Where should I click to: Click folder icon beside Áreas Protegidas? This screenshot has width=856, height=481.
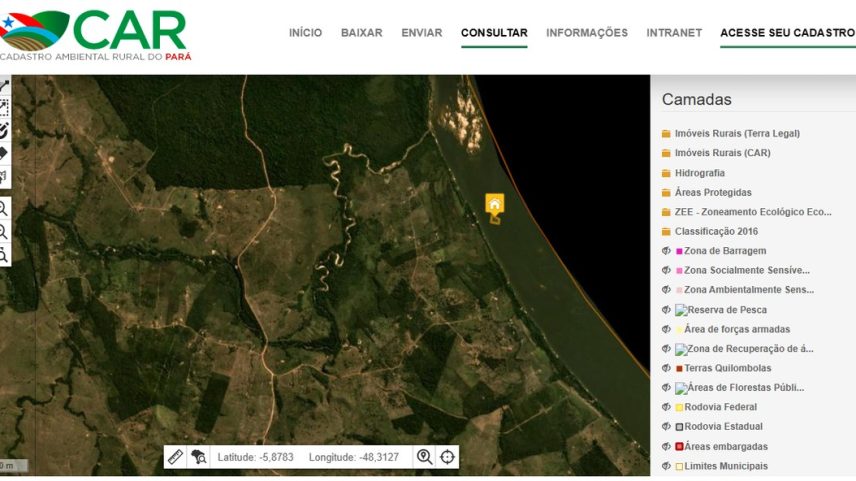[666, 192]
